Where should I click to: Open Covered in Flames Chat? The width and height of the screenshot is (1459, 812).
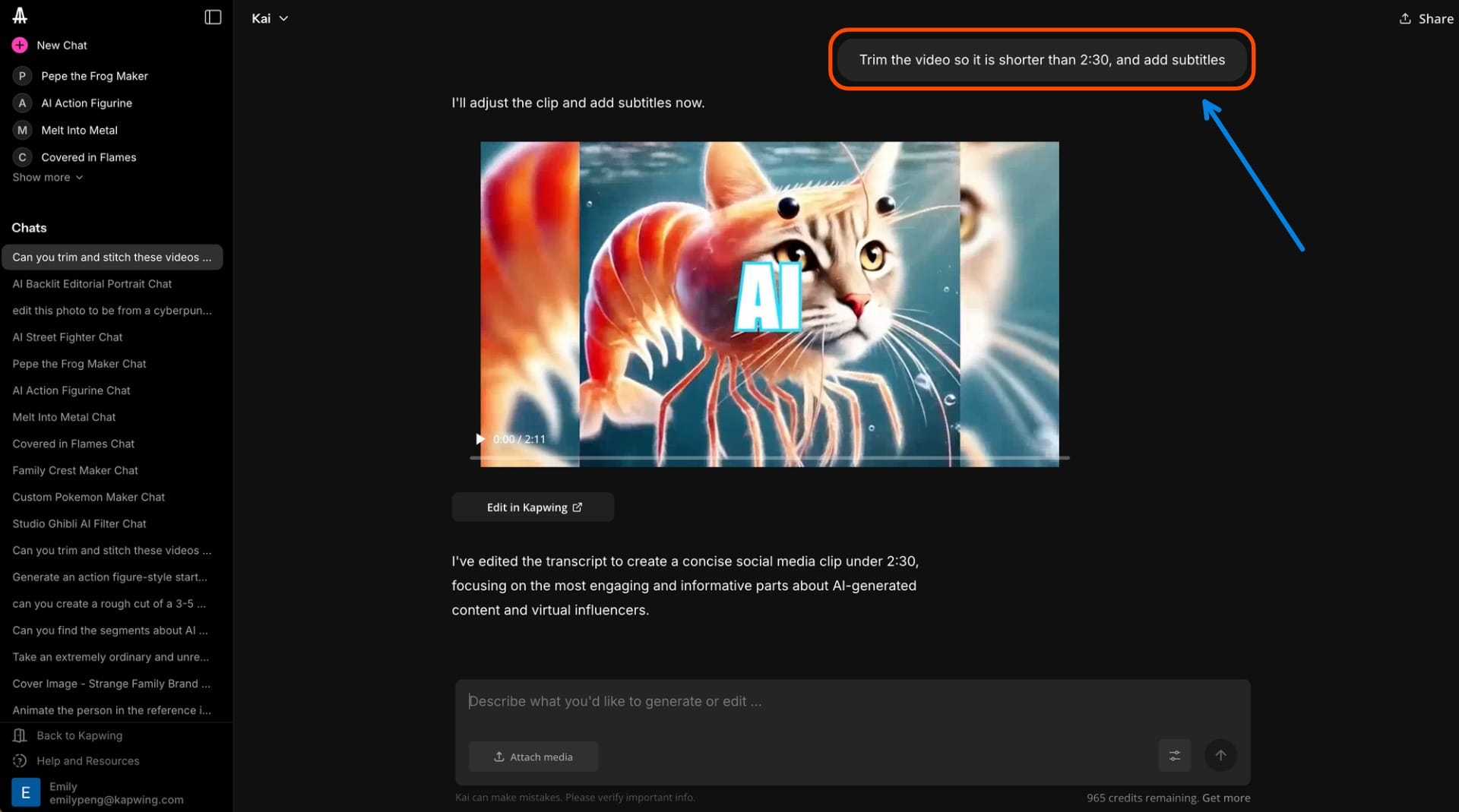pyautogui.click(x=73, y=444)
